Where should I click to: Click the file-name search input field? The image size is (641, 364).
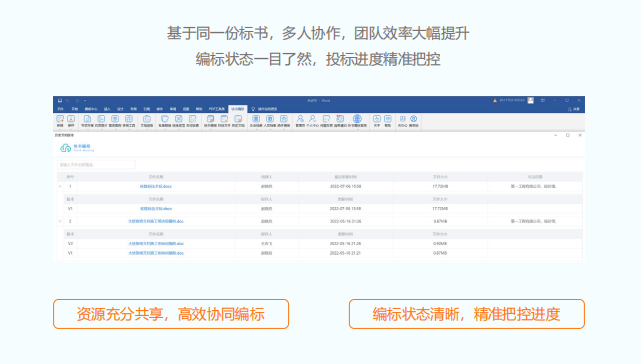click(96, 165)
